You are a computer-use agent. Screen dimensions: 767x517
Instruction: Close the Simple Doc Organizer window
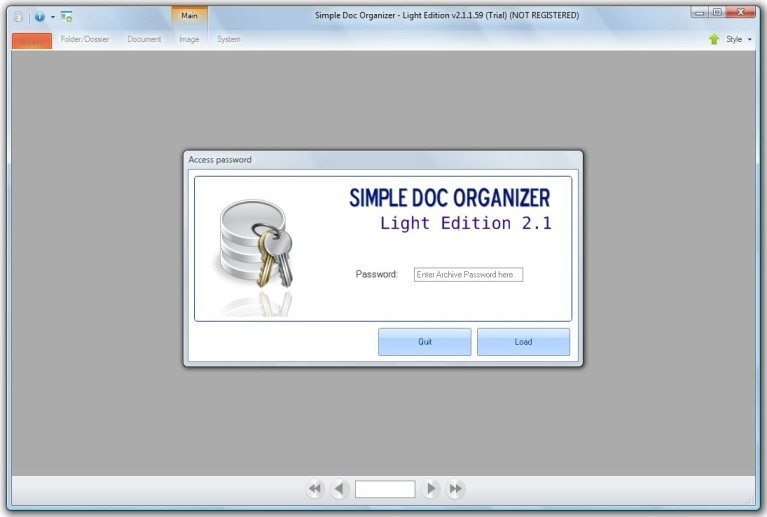[741, 12]
